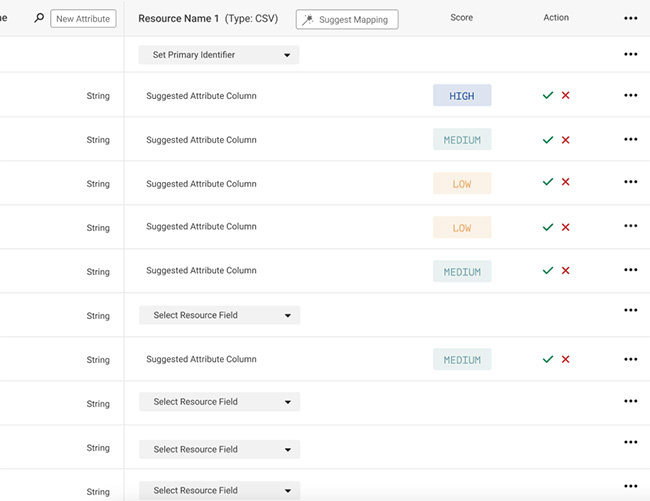Click the Resource Name 1 (Type: CSV) heading

[x=208, y=19]
